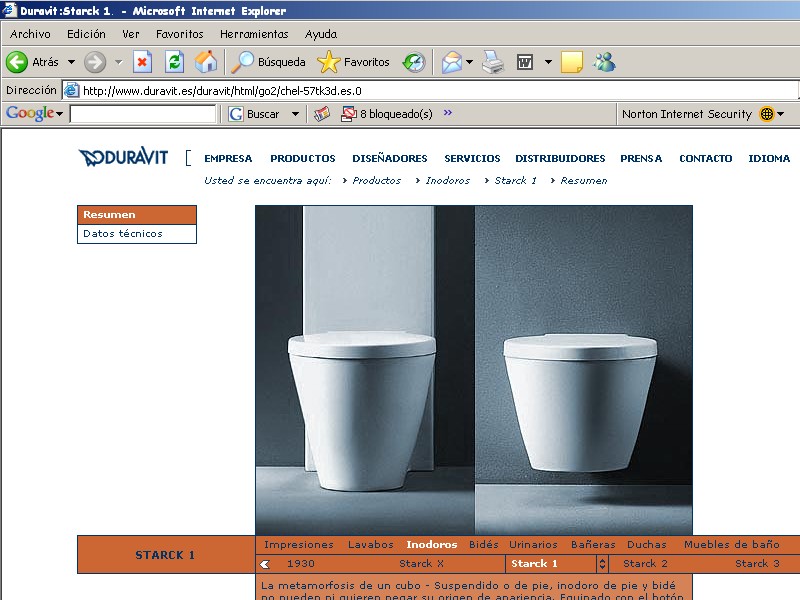Click the Atrás back arrow icon
The height and width of the screenshot is (600, 800).
(x=17, y=62)
